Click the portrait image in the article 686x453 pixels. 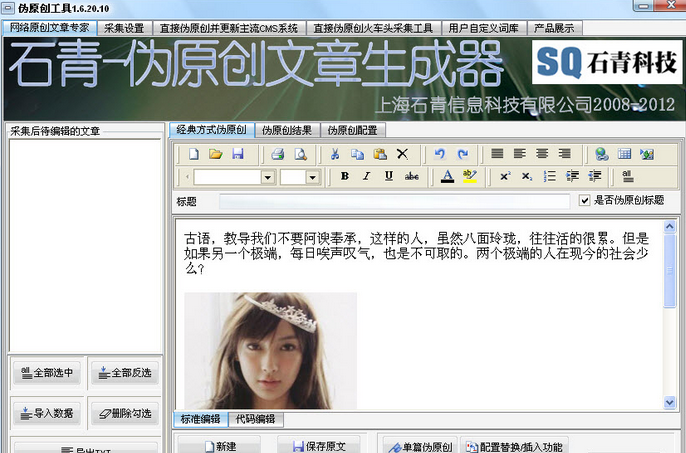pos(270,351)
